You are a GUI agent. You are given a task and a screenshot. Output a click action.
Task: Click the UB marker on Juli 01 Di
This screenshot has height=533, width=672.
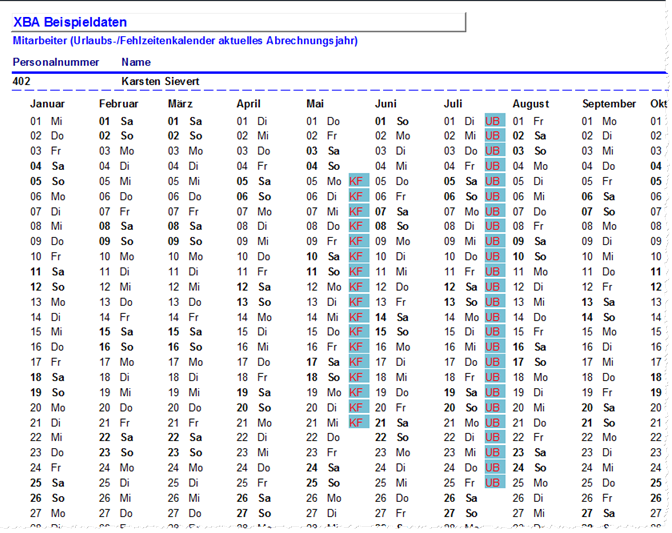tap(495, 121)
